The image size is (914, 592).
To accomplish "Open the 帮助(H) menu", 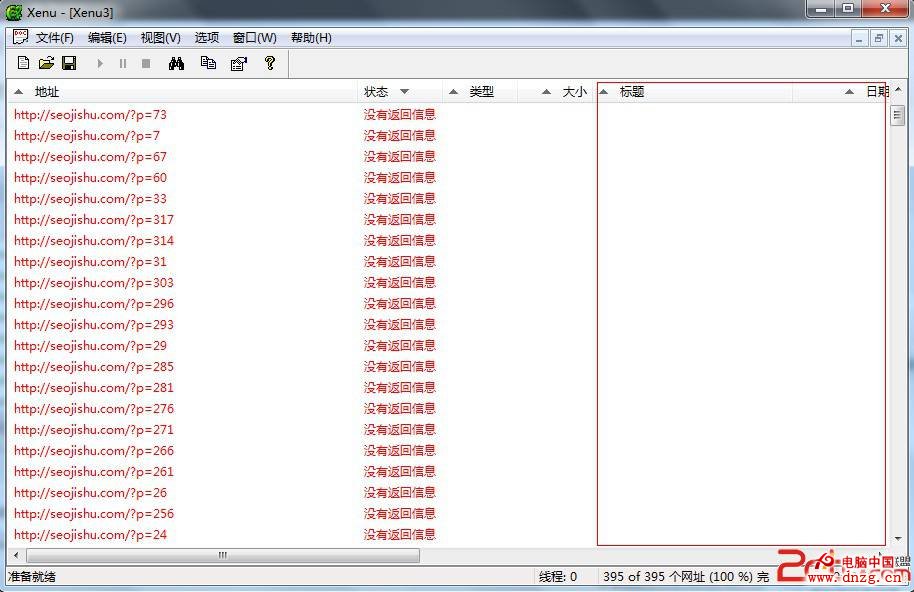I will [x=311, y=38].
